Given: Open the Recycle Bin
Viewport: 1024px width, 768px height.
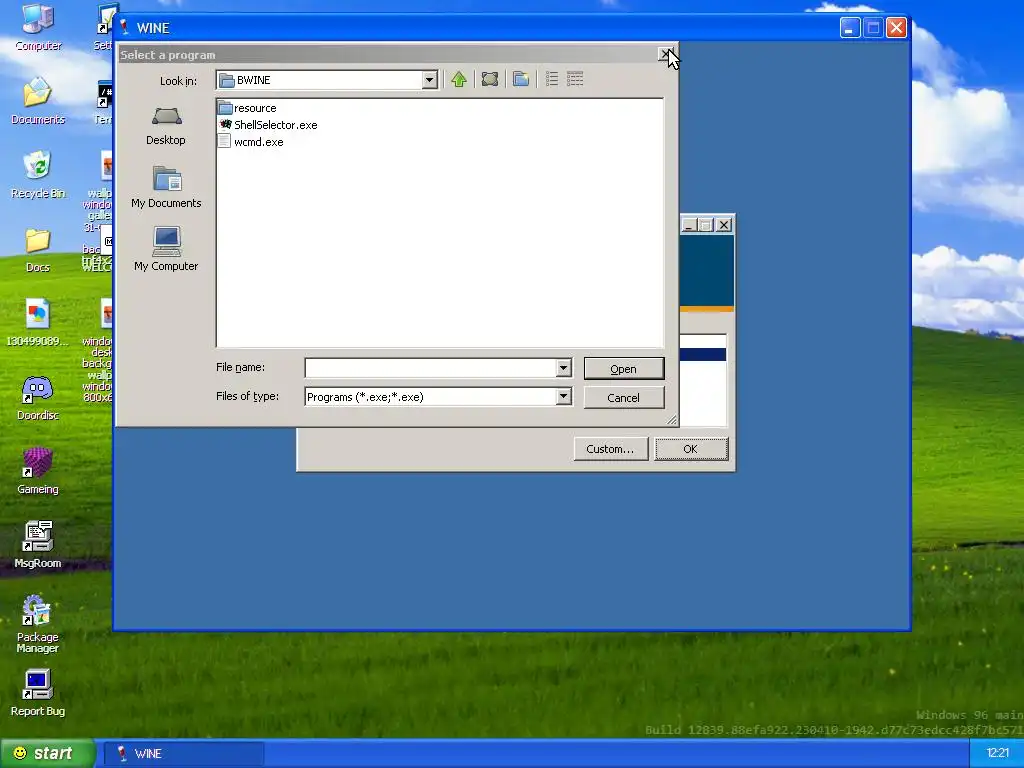Looking at the screenshot, I should pos(38,175).
